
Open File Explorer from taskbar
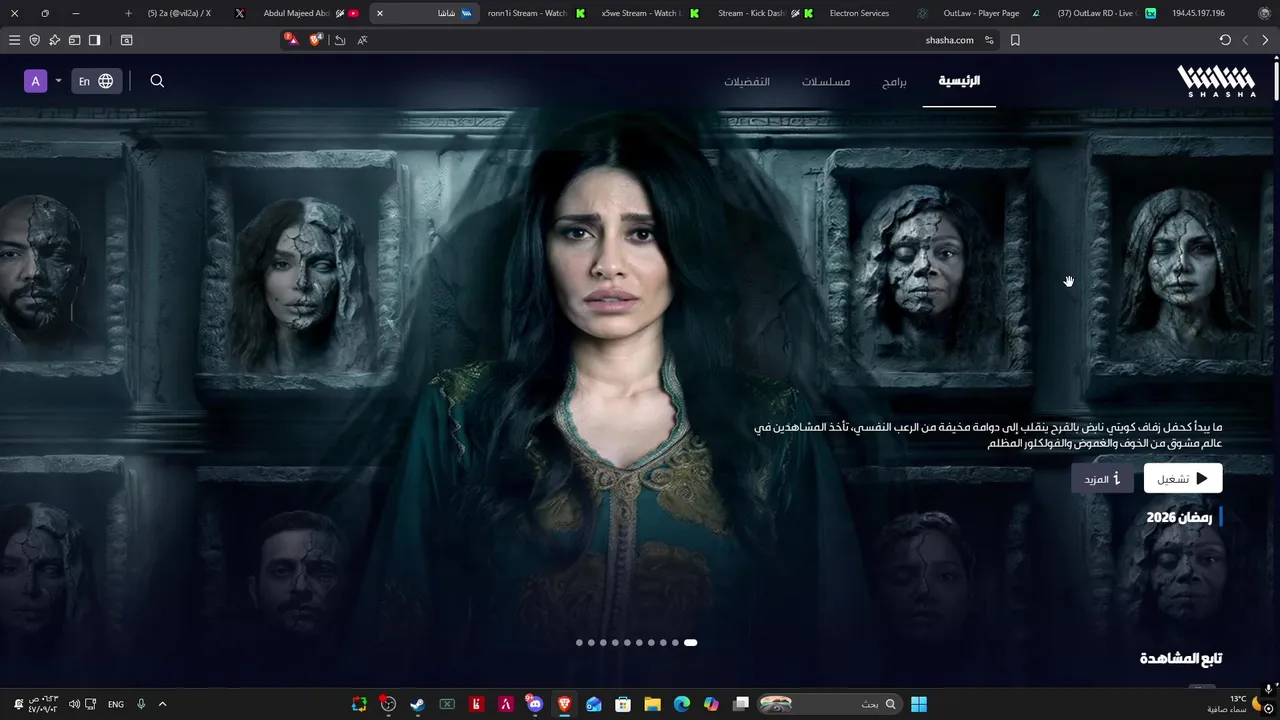coord(652,704)
